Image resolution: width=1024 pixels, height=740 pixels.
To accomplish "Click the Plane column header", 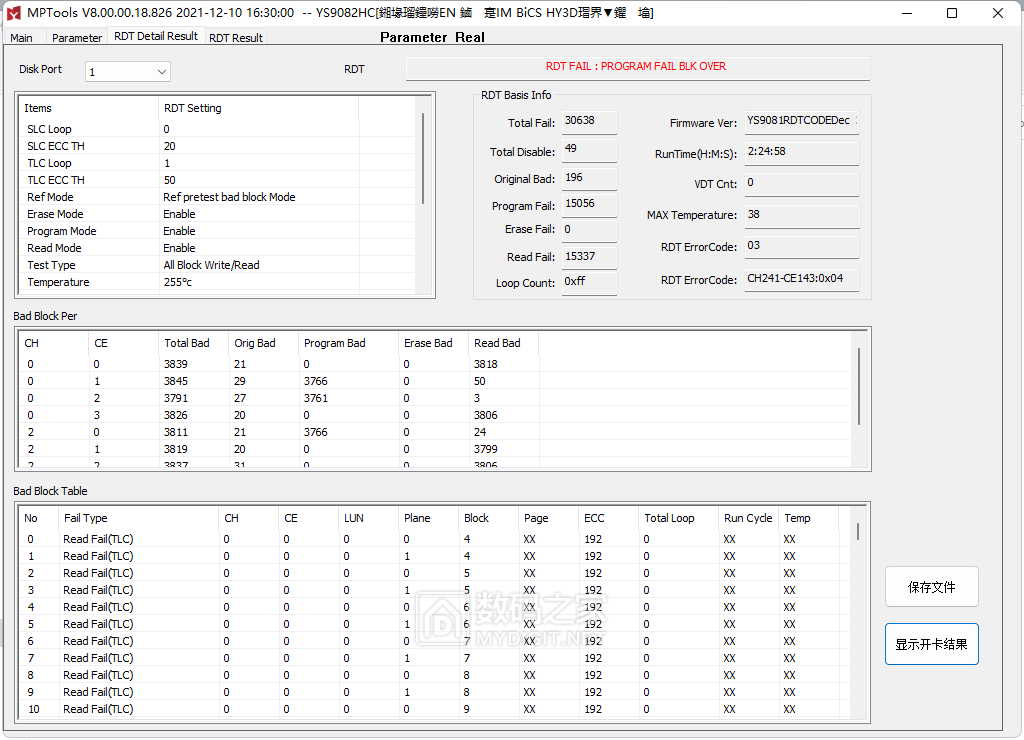I will 428,519.
